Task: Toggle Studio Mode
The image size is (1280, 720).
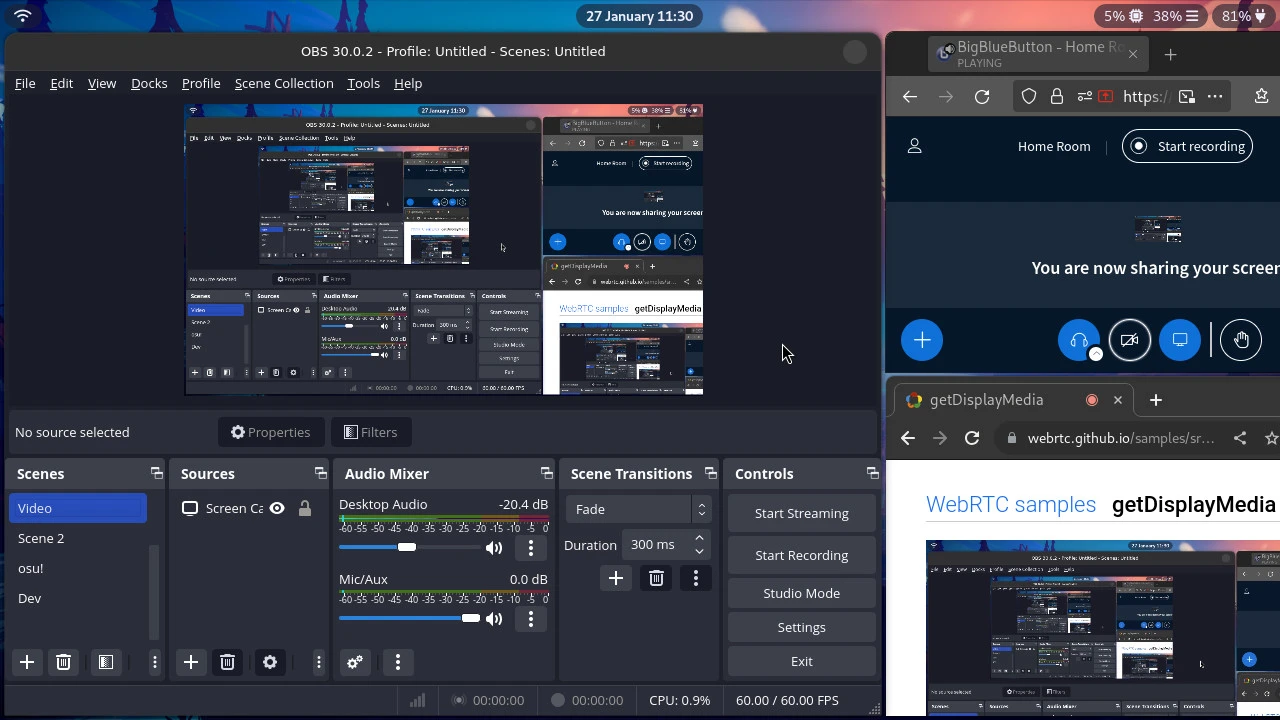Action: (802, 593)
